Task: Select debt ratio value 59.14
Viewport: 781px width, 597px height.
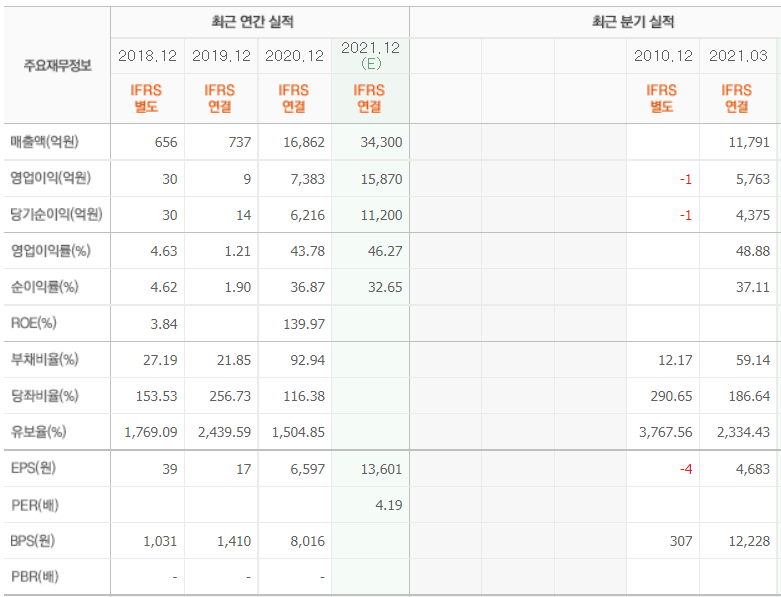Action: [x=753, y=360]
